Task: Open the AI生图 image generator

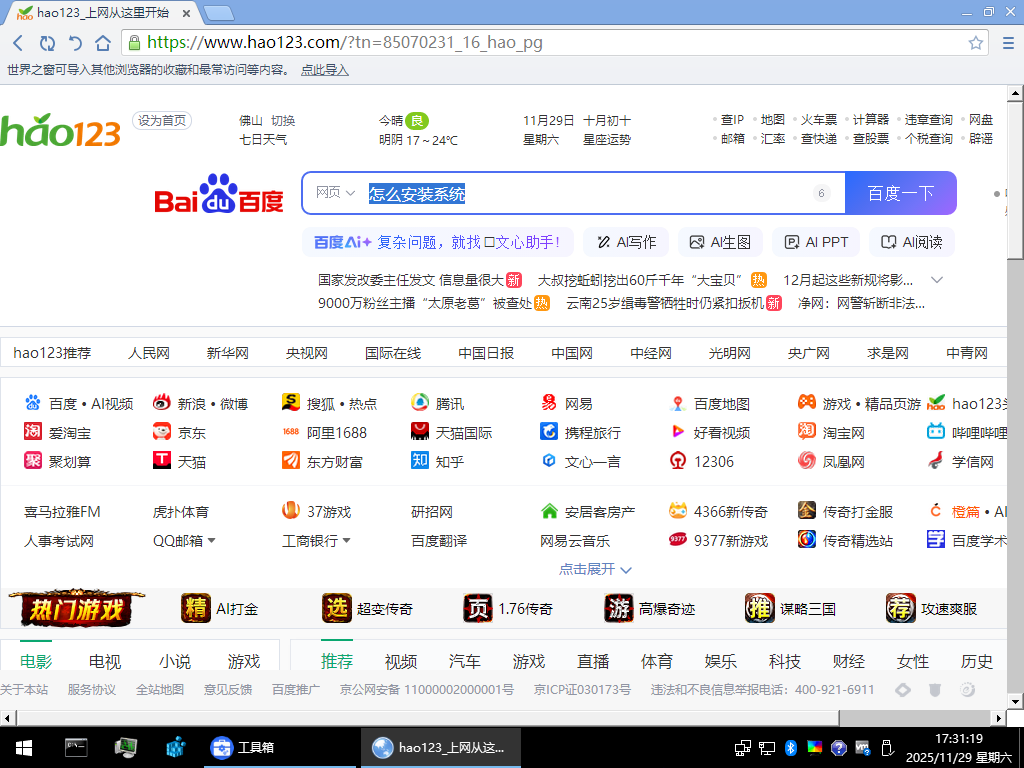Action: coord(720,242)
